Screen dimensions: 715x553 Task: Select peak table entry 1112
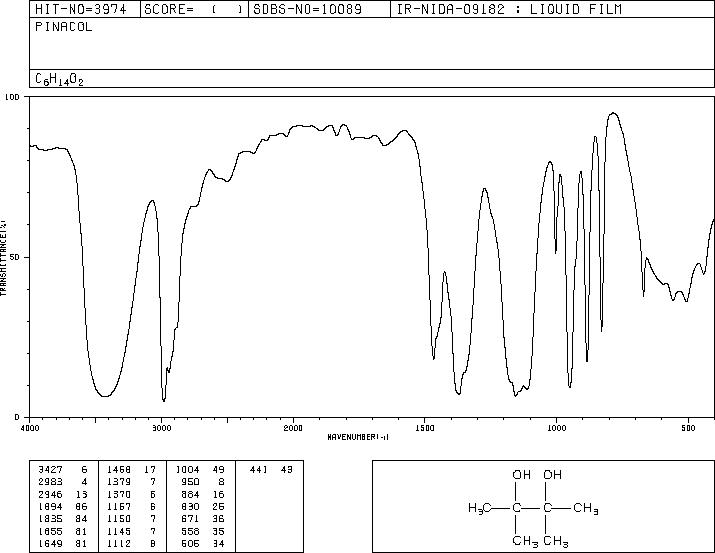[119, 544]
